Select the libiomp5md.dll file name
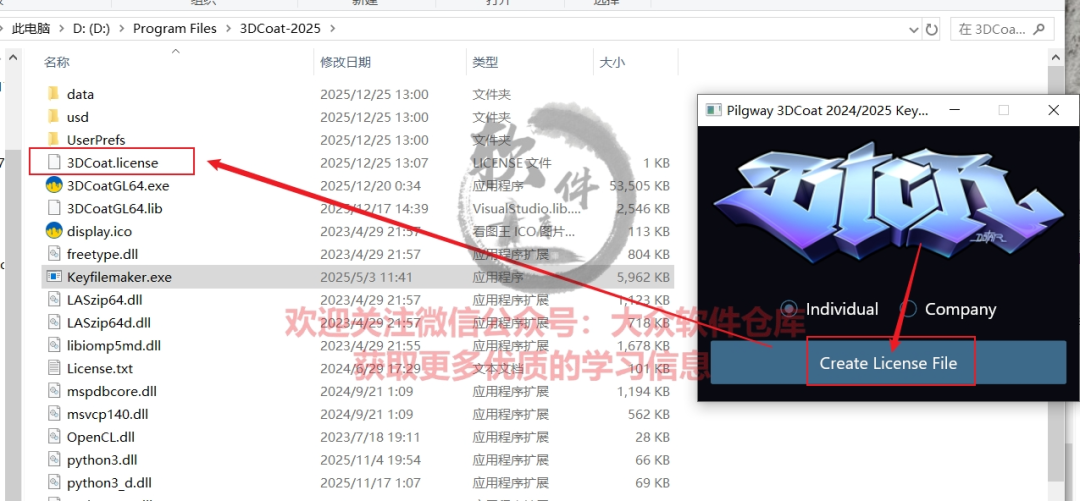The width and height of the screenshot is (1080, 501). coord(114,345)
